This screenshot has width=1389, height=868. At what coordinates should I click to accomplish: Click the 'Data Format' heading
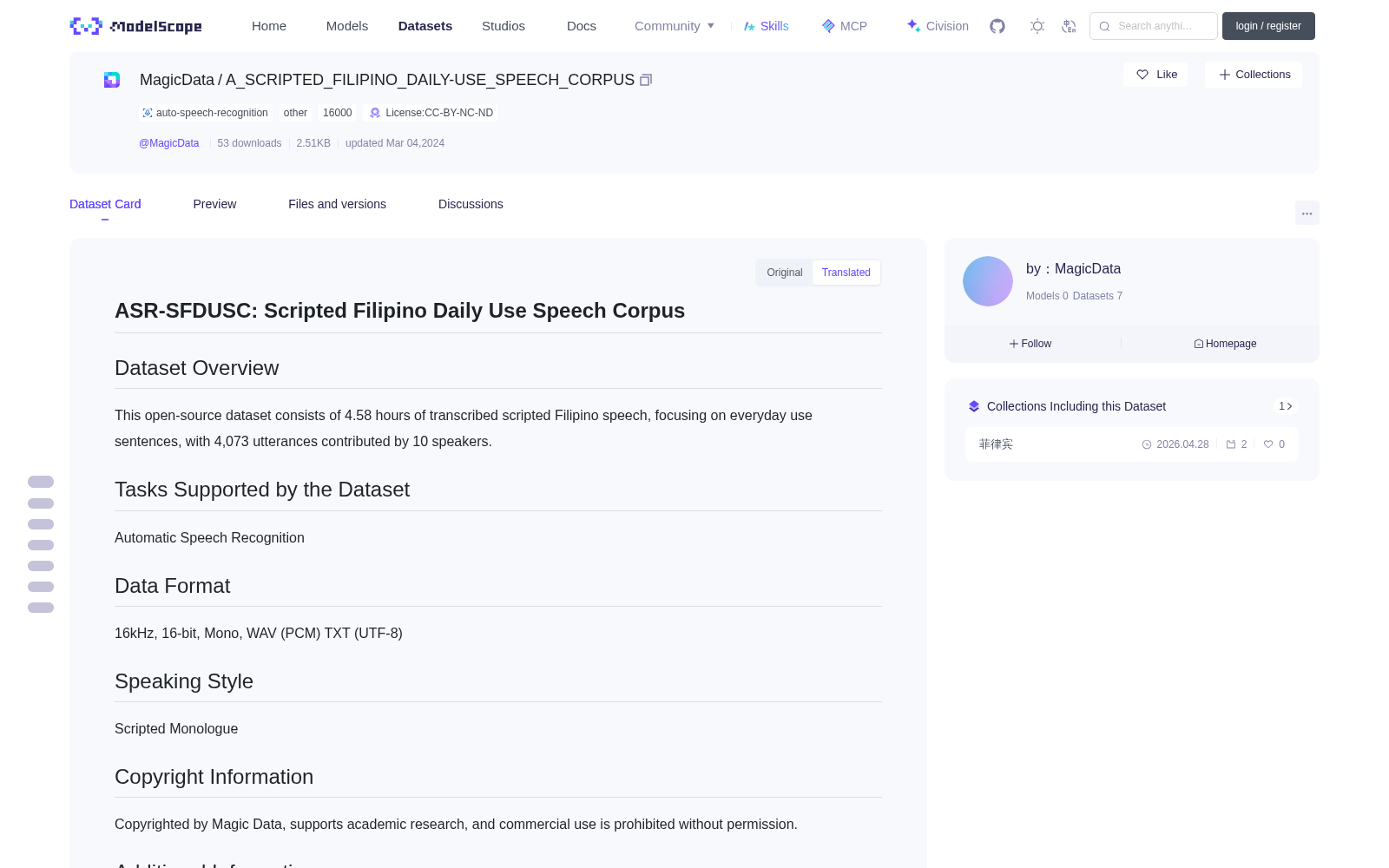pyautogui.click(x=173, y=586)
